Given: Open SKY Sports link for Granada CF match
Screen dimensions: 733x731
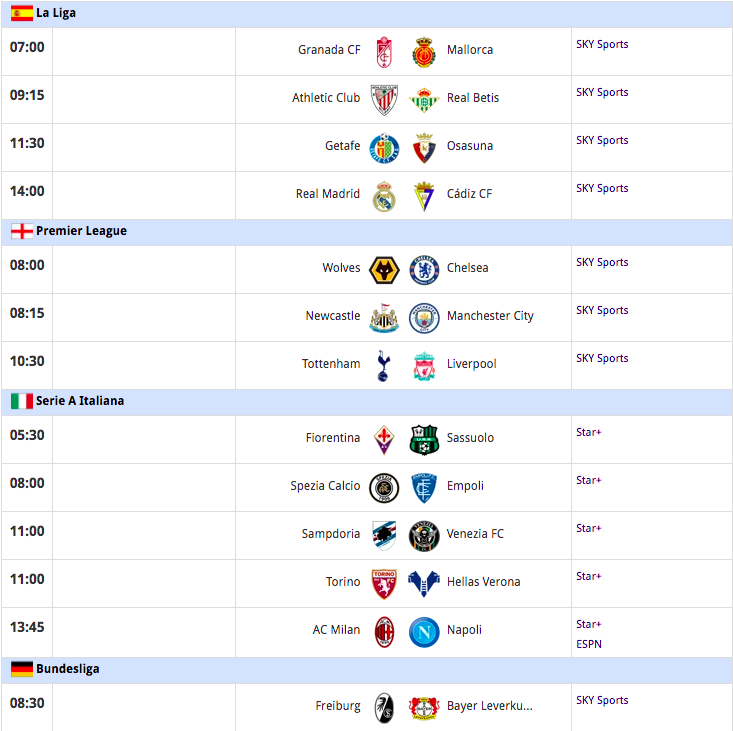Looking at the screenshot, I should coord(602,44).
